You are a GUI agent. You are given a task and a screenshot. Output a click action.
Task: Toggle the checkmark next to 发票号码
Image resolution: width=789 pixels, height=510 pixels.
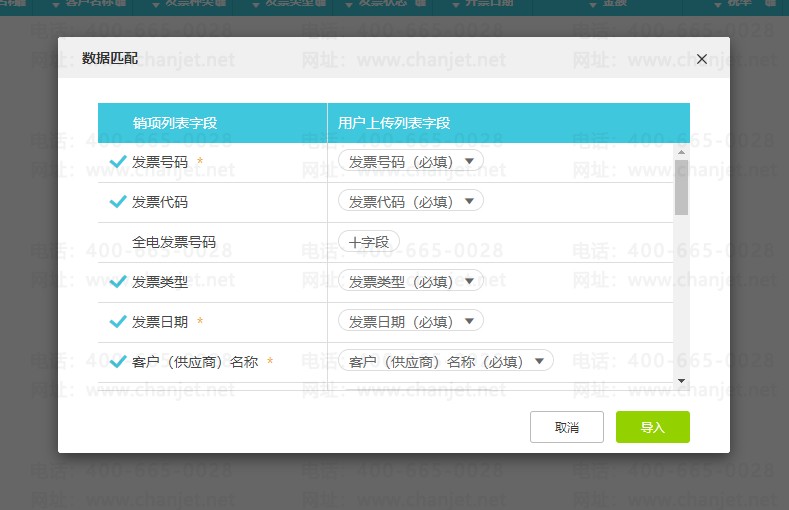(x=118, y=161)
